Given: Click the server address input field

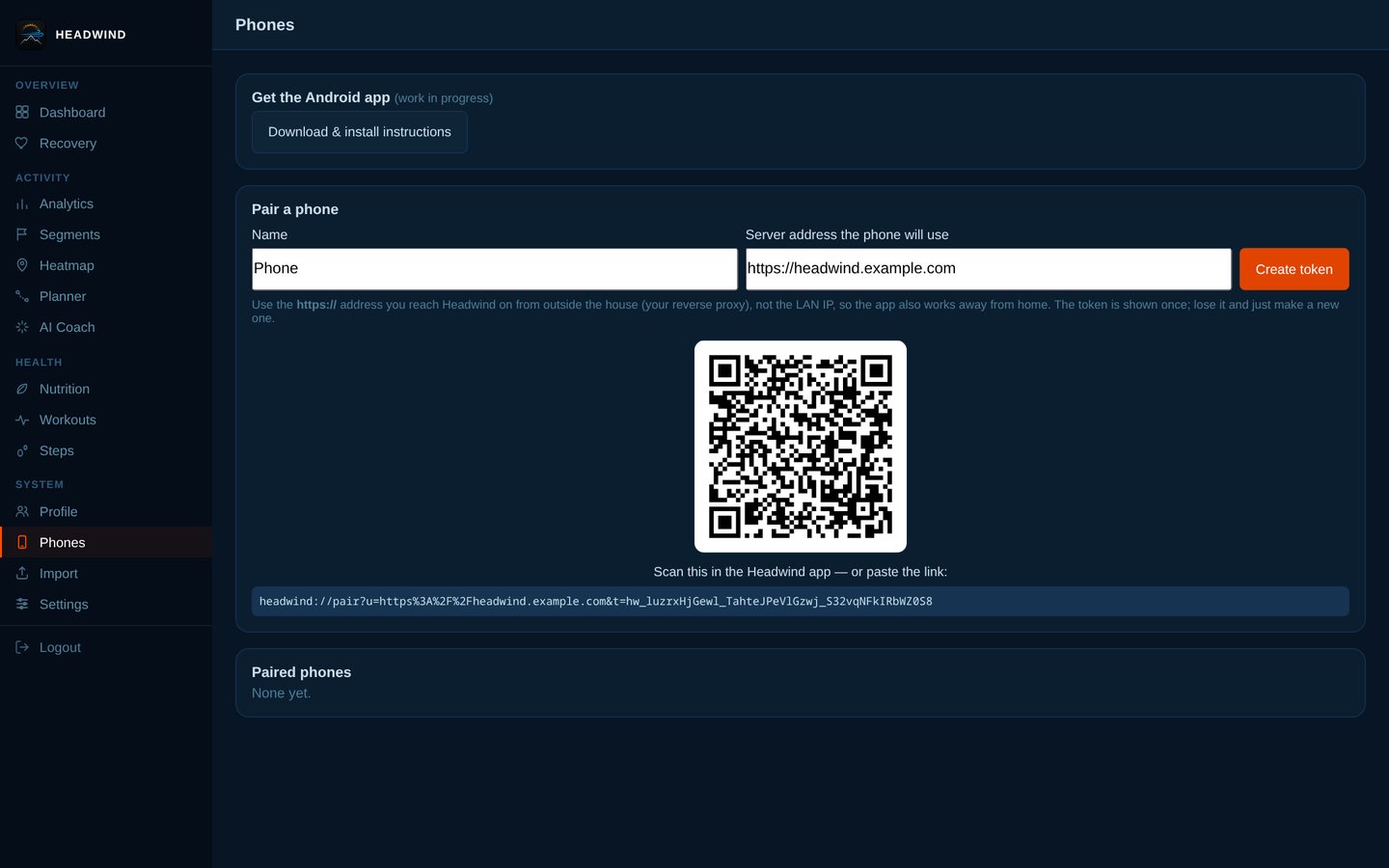Looking at the screenshot, I should [x=989, y=269].
